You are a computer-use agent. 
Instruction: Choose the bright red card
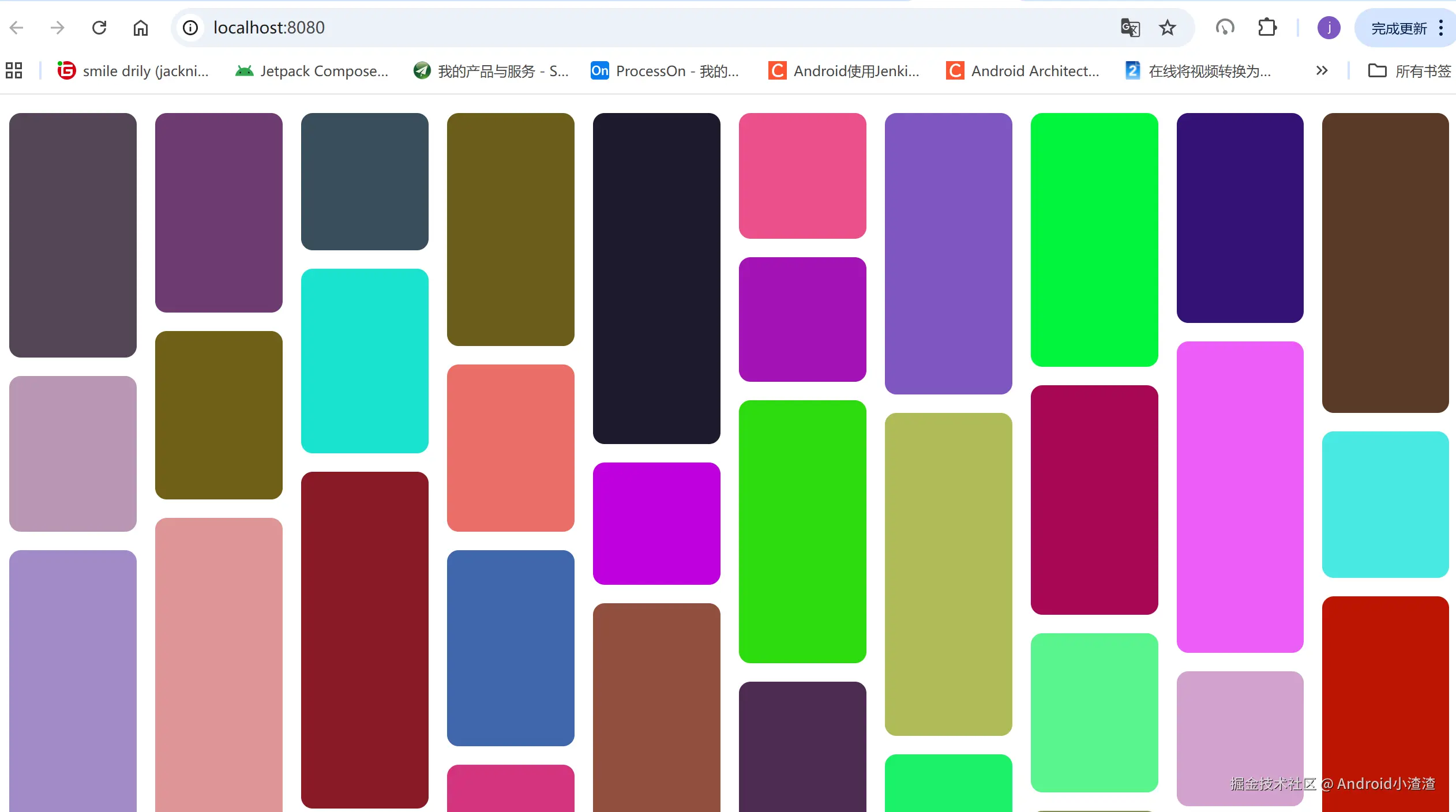pos(1386,704)
